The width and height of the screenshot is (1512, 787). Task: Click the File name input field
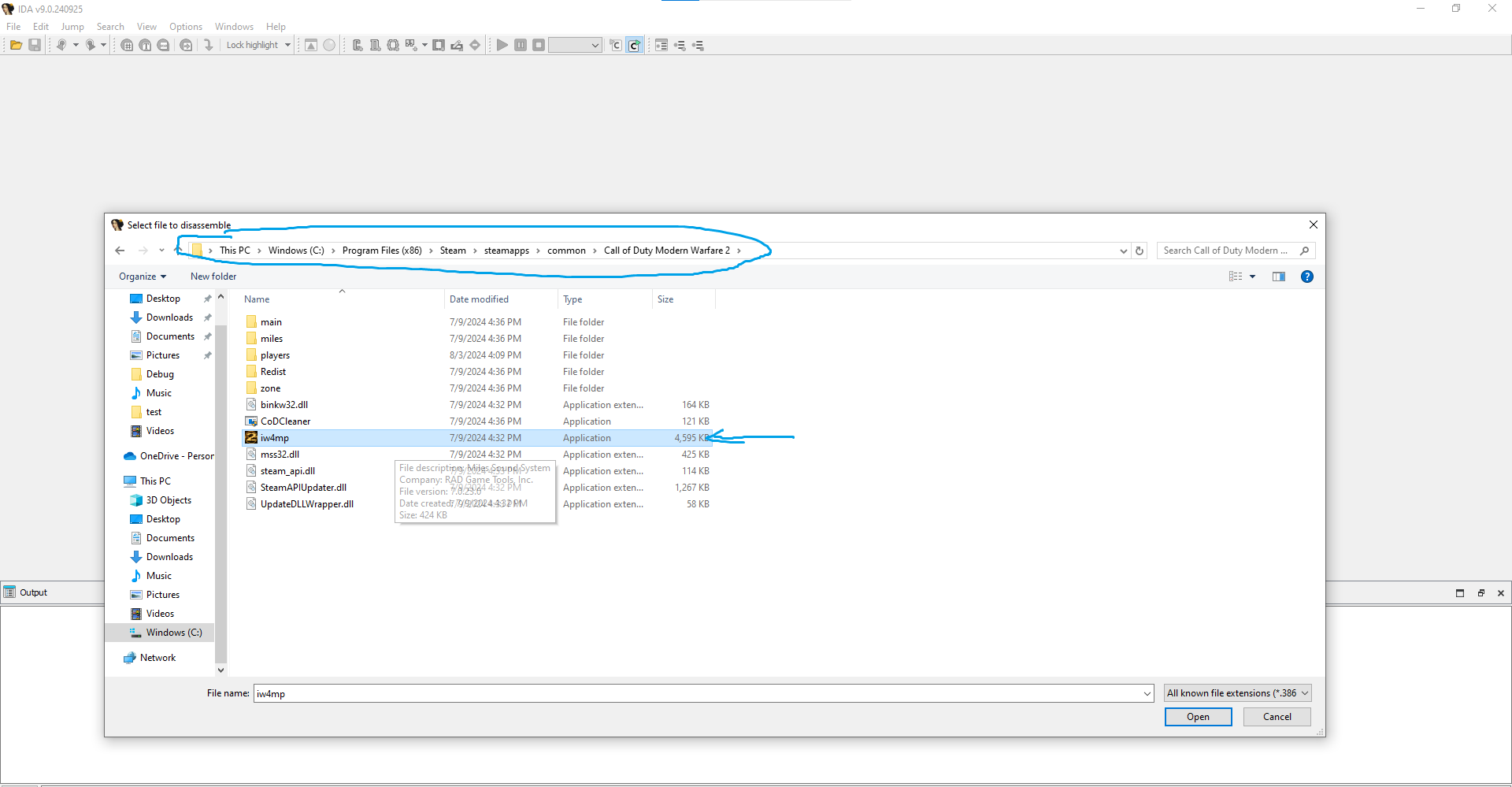click(x=703, y=693)
